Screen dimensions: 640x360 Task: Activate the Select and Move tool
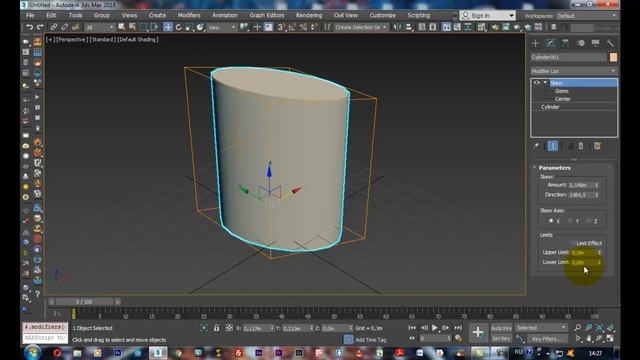click(x=168, y=27)
